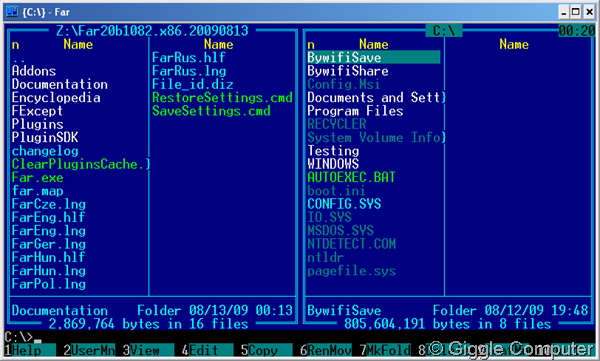Select the System Volume Information folder
Image resolution: width=600 pixels, height=361 pixels.
377,137
